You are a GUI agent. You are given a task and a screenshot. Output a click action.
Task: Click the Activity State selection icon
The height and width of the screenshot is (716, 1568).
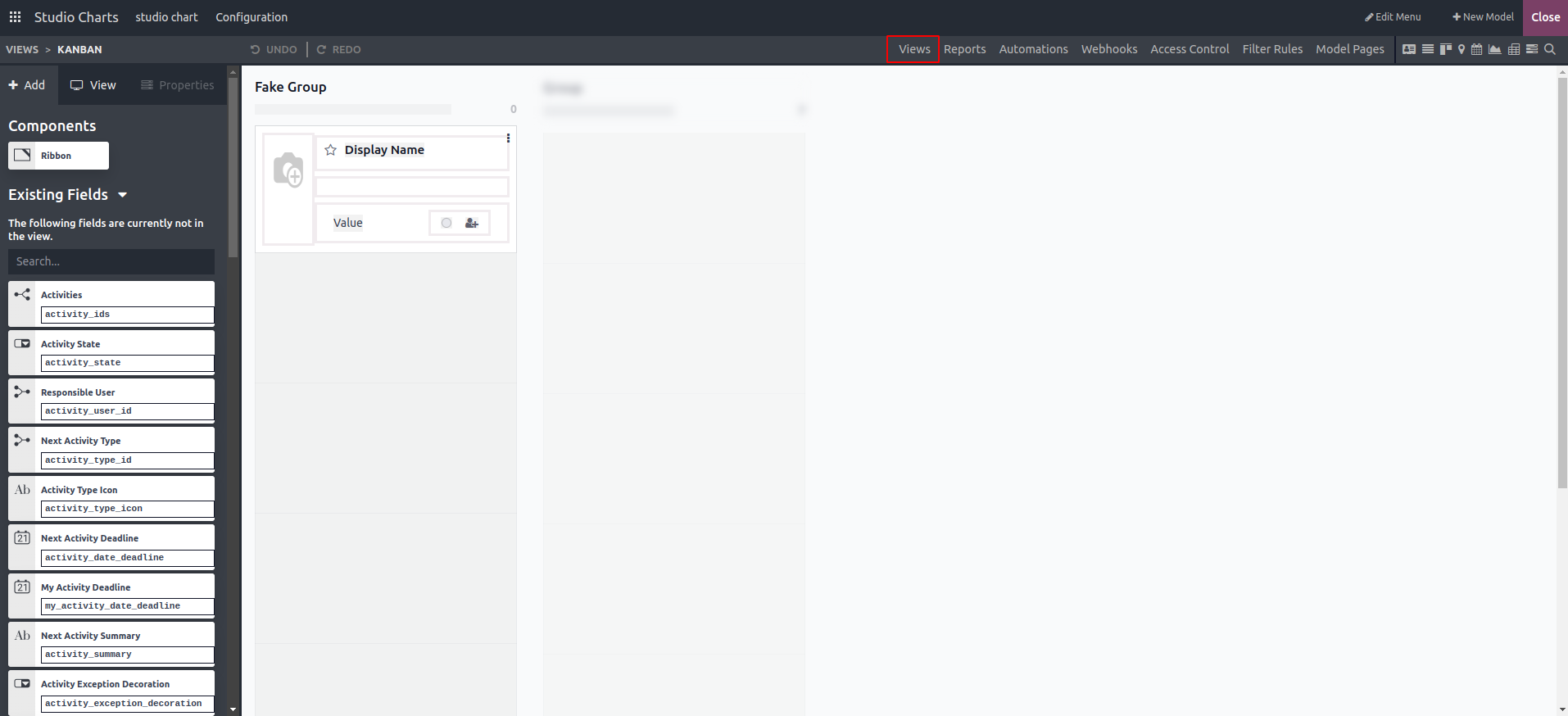coord(22,343)
